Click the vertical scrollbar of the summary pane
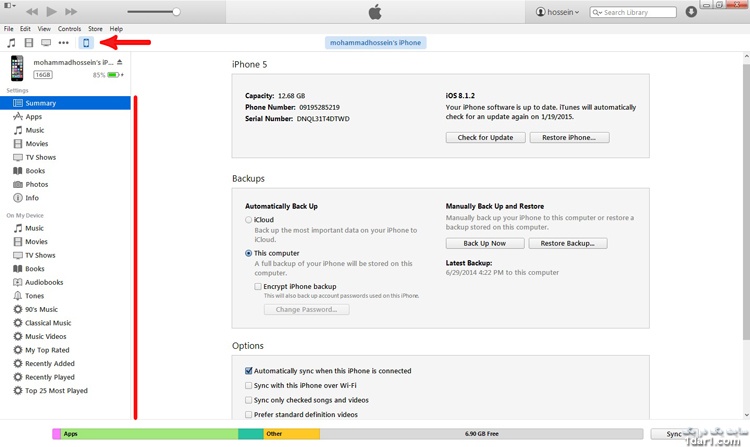Viewport: 750px width, 447px height. [x=746, y=202]
